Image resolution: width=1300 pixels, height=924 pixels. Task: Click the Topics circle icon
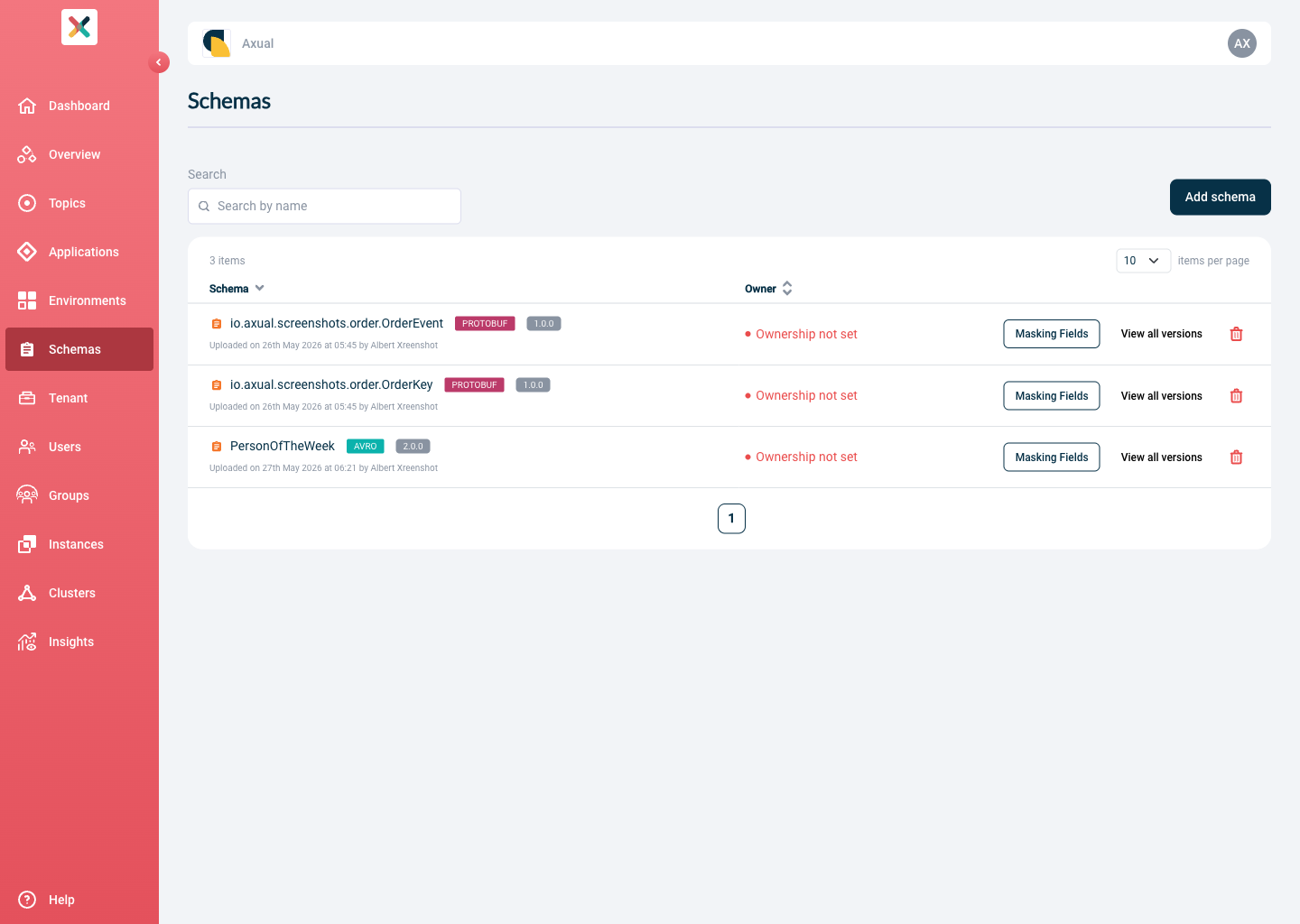click(27, 203)
